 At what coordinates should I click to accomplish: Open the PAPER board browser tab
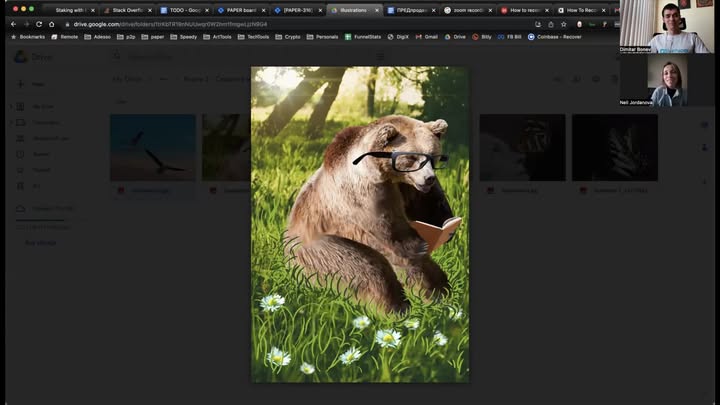pos(242,10)
